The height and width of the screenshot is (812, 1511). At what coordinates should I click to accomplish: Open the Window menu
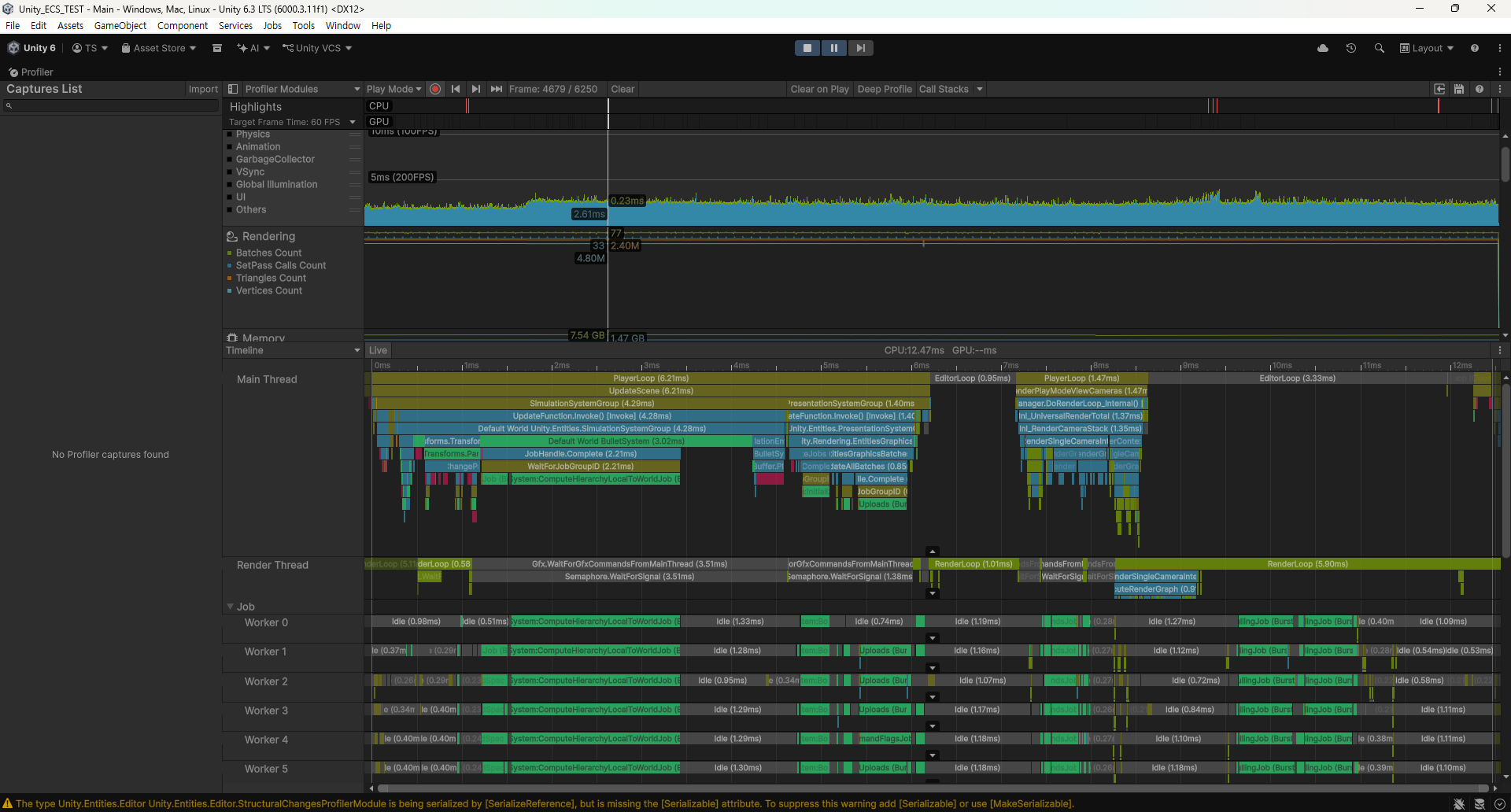pos(342,25)
